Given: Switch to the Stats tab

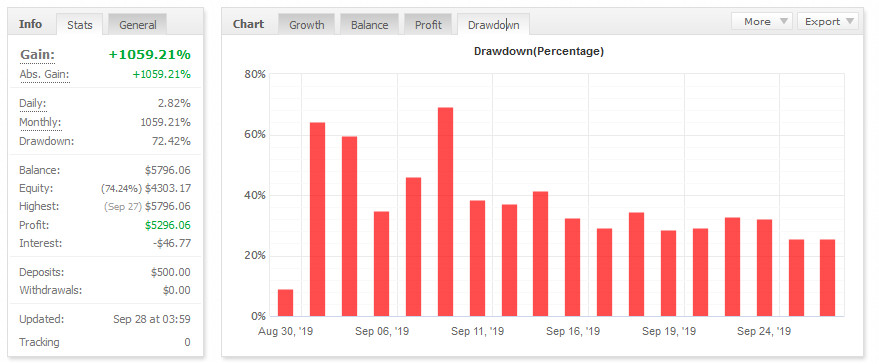Looking at the screenshot, I should coord(80,25).
